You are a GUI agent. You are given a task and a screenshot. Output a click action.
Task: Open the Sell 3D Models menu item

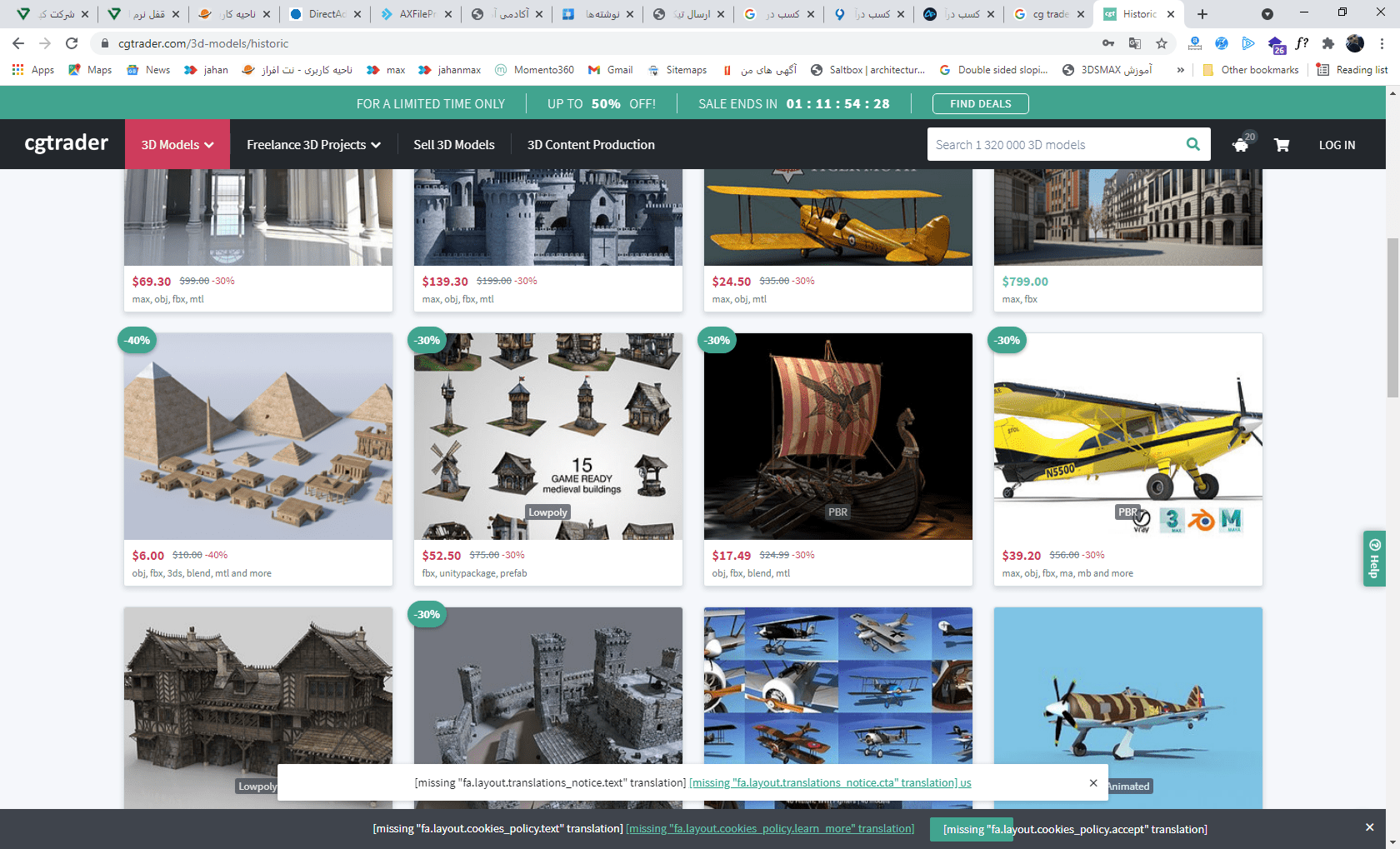(453, 145)
